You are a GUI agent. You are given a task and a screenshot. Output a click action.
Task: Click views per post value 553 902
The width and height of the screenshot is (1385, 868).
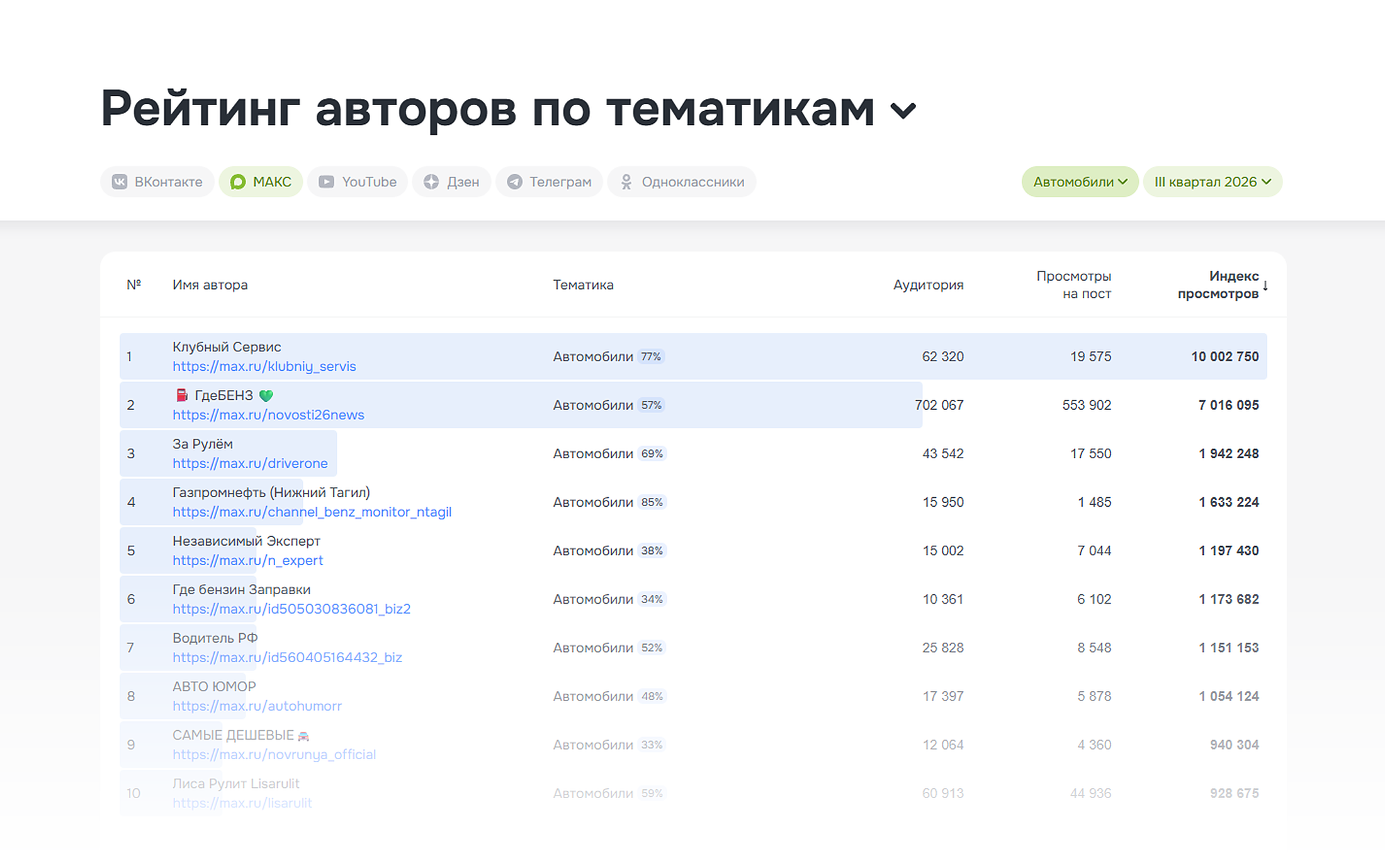(1087, 405)
